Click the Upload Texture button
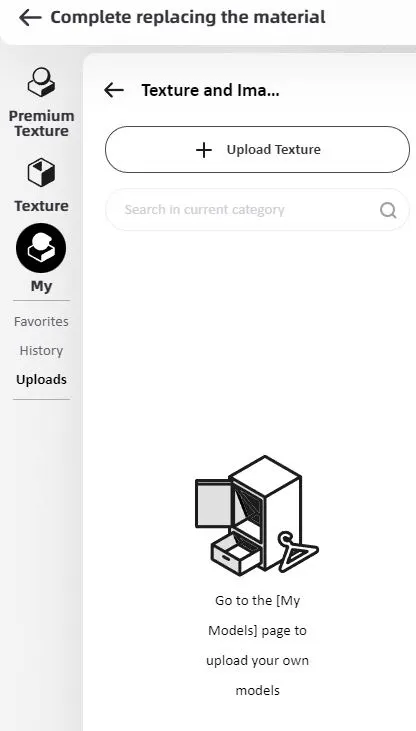The height and width of the screenshot is (731, 416). (x=257, y=150)
